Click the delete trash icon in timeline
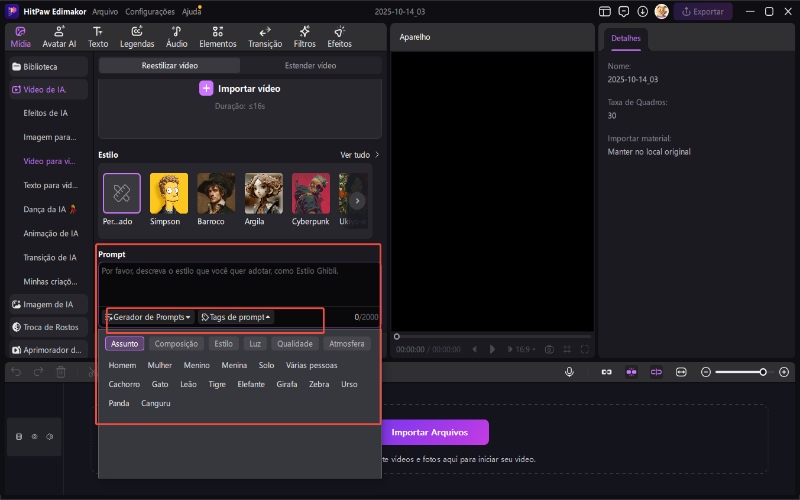Viewport: 800px width, 500px height. (x=61, y=372)
